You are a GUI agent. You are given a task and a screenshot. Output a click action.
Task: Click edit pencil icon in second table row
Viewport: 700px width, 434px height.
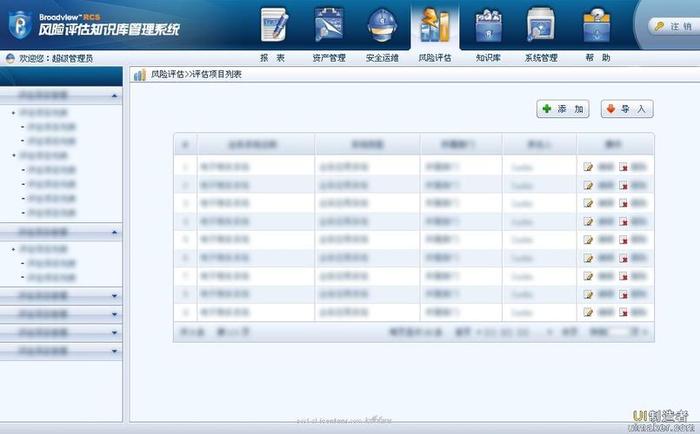(x=588, y=185)
